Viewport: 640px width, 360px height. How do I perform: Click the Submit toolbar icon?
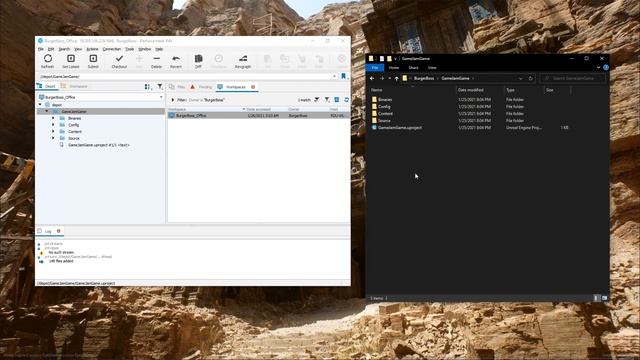(x=93, y=59)
